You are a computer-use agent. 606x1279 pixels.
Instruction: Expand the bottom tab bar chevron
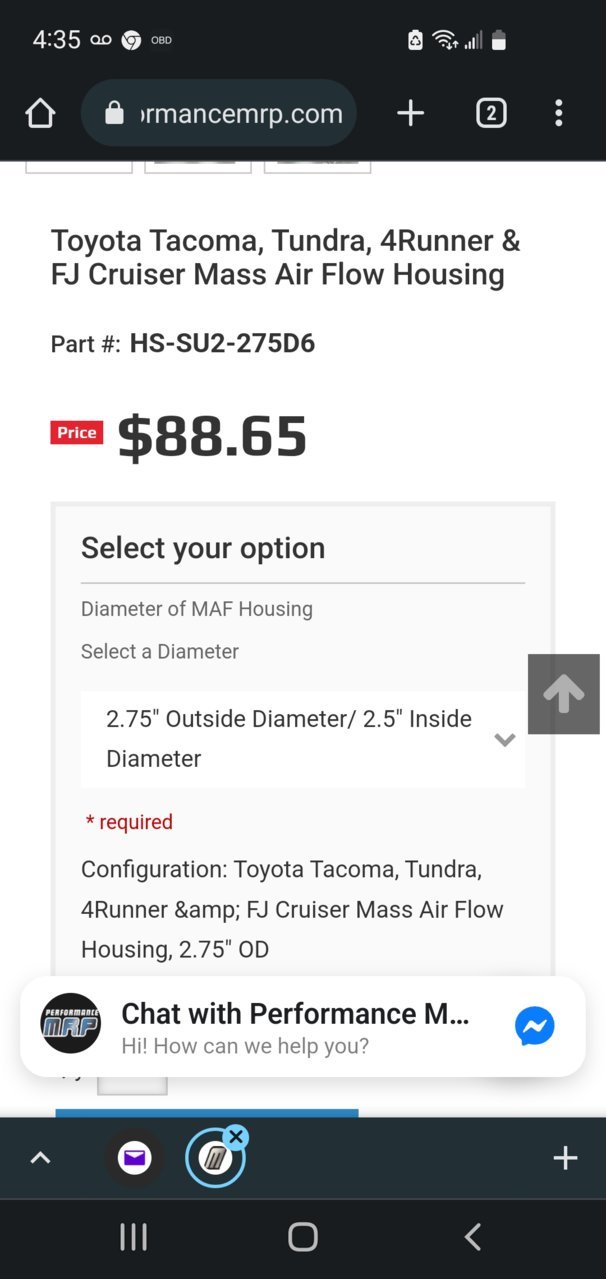40,1158
